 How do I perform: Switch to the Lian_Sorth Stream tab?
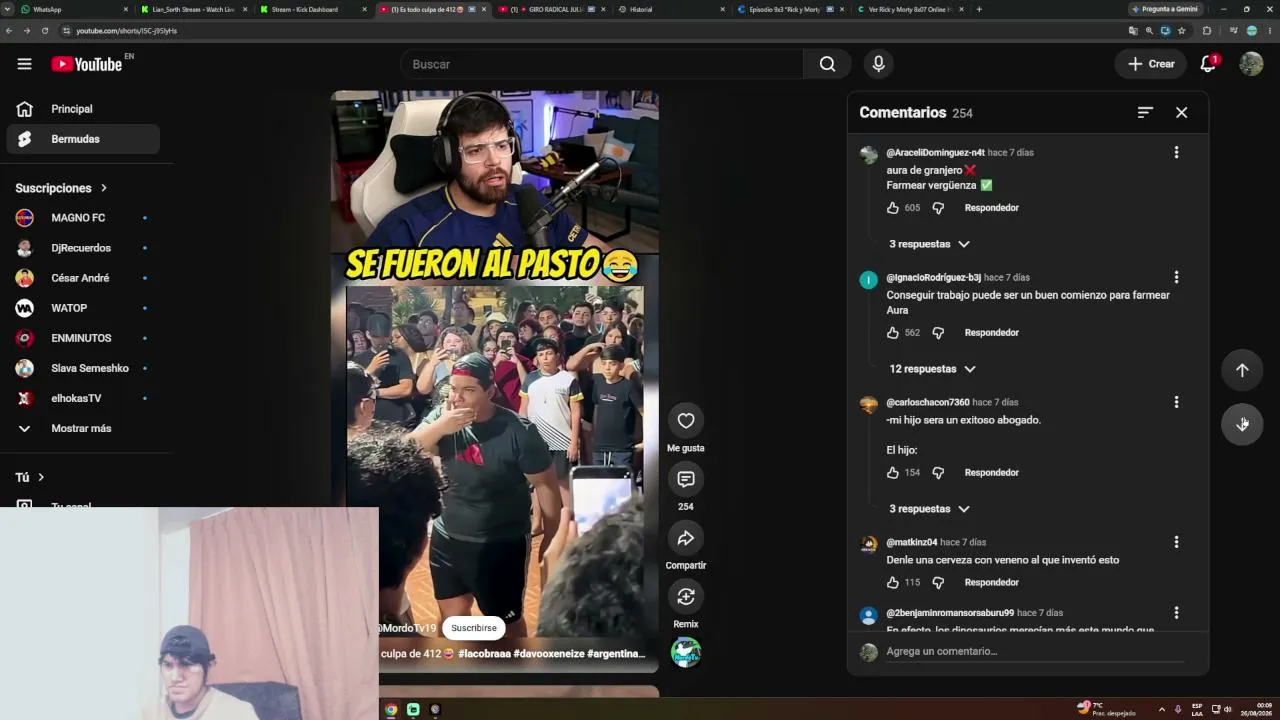pos(194,9)
